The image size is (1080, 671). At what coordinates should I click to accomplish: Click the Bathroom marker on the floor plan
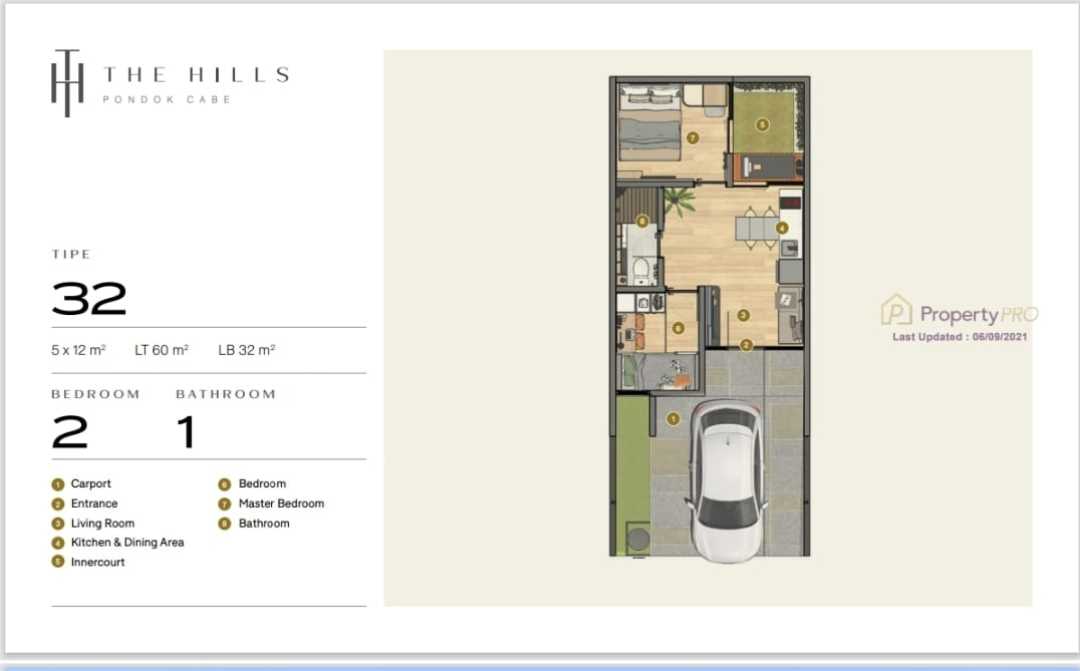(642, 222)
